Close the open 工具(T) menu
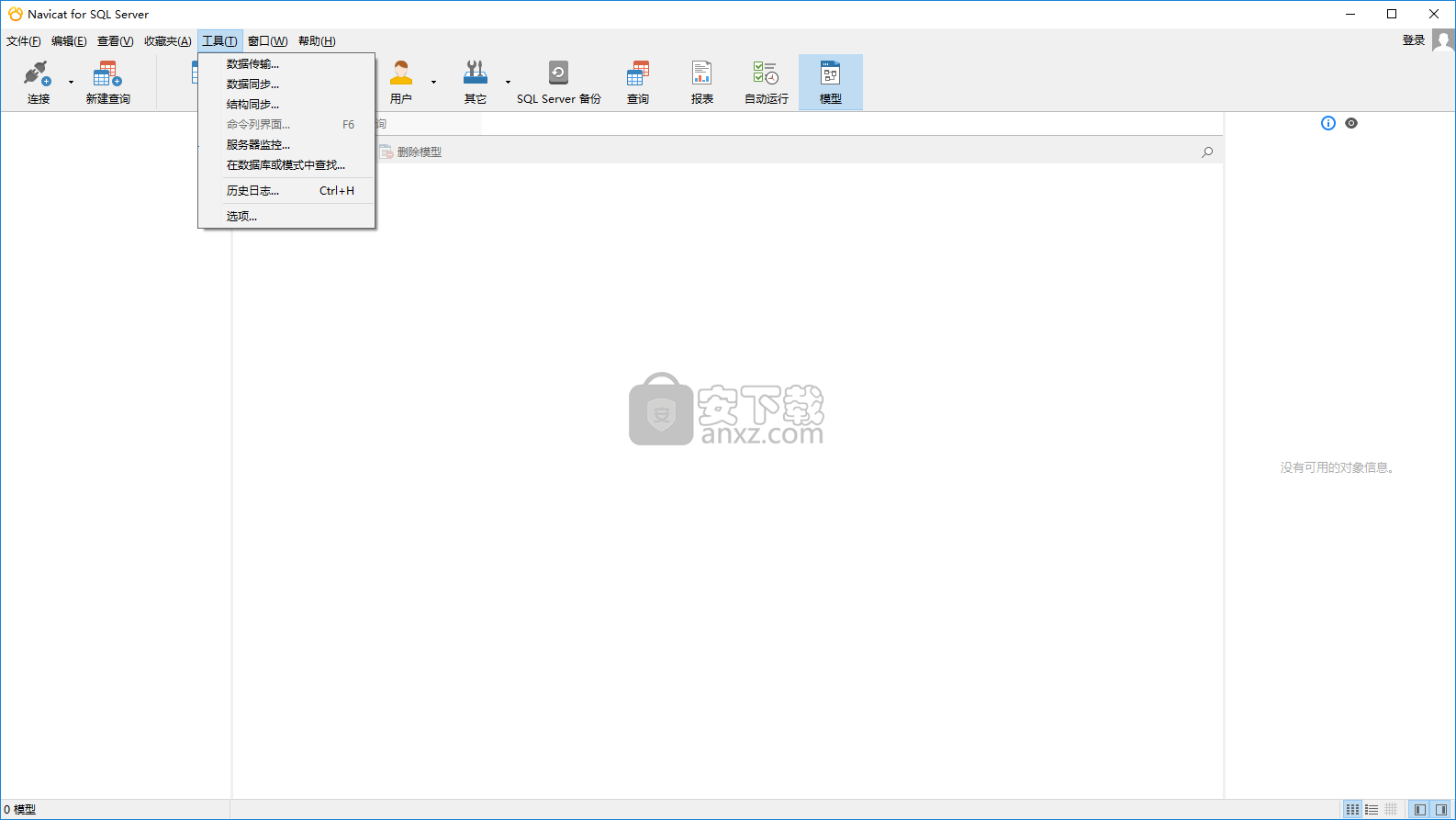Viewport: 1456px width, 820px height. 220,41
